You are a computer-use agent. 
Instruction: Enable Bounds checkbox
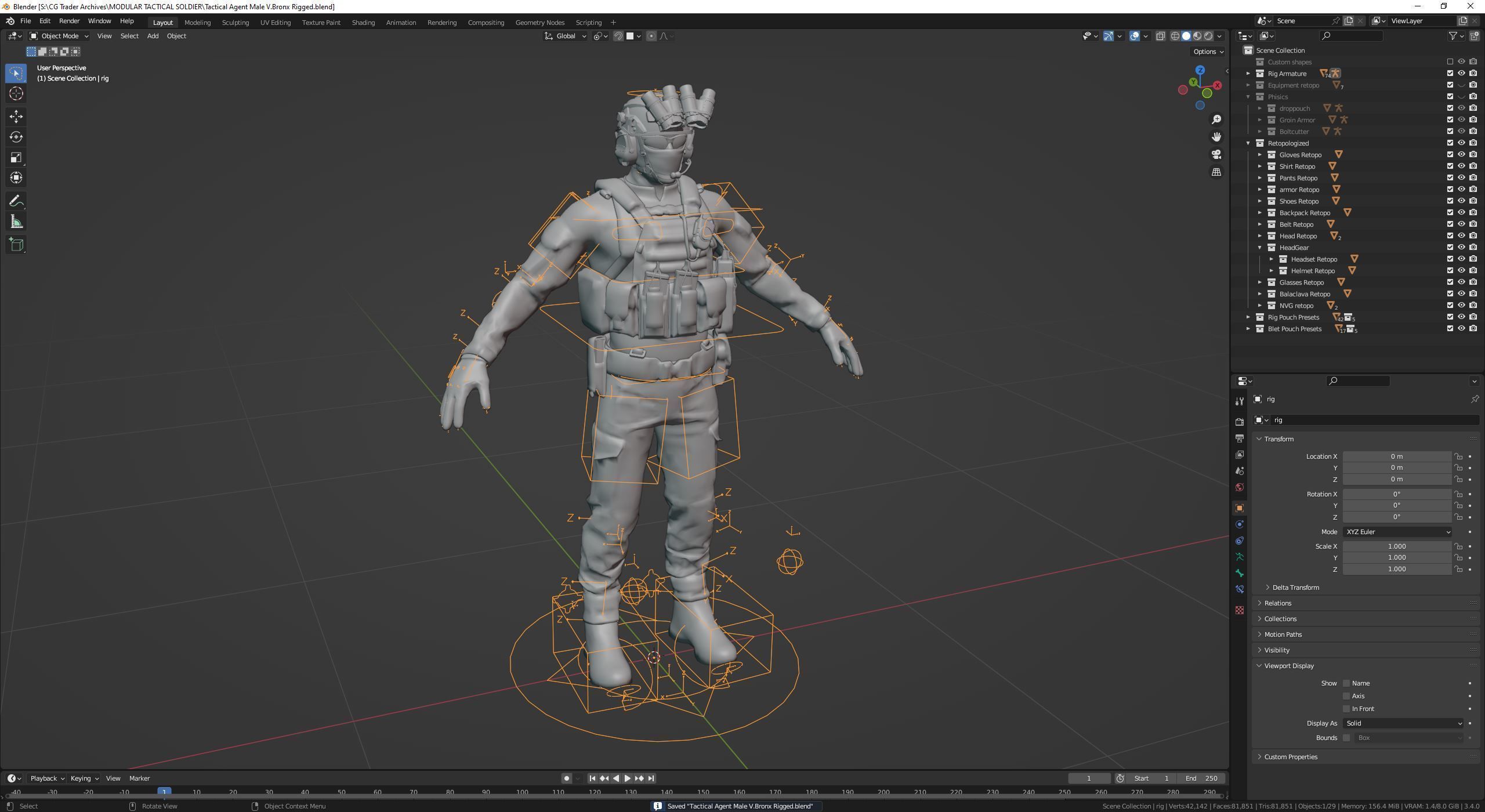(1346, 738)
